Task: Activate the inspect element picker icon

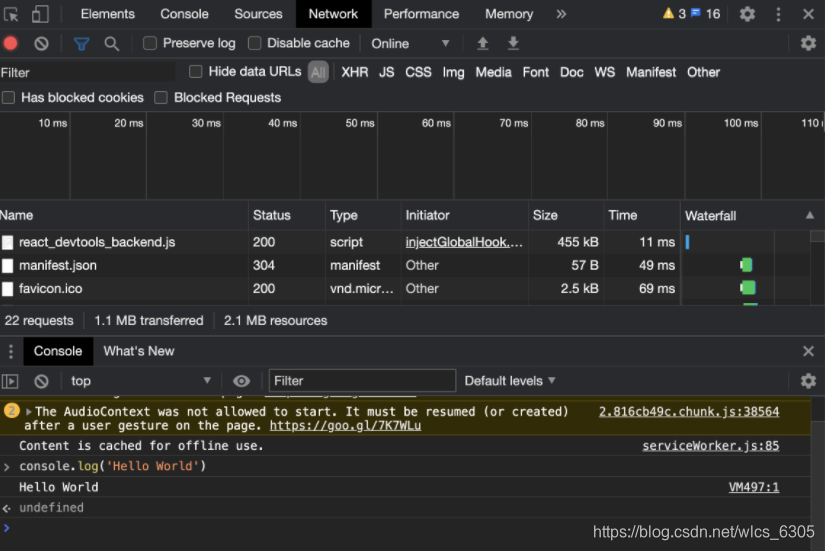Action: (11, 14)
